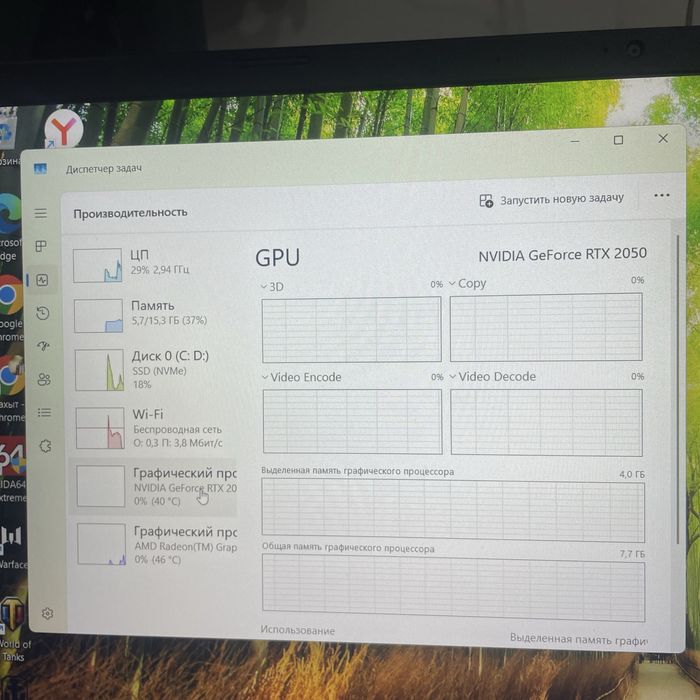Select NVIDIA GeForce RTX GPU item

pyautogui.click(x=154, y=487)
